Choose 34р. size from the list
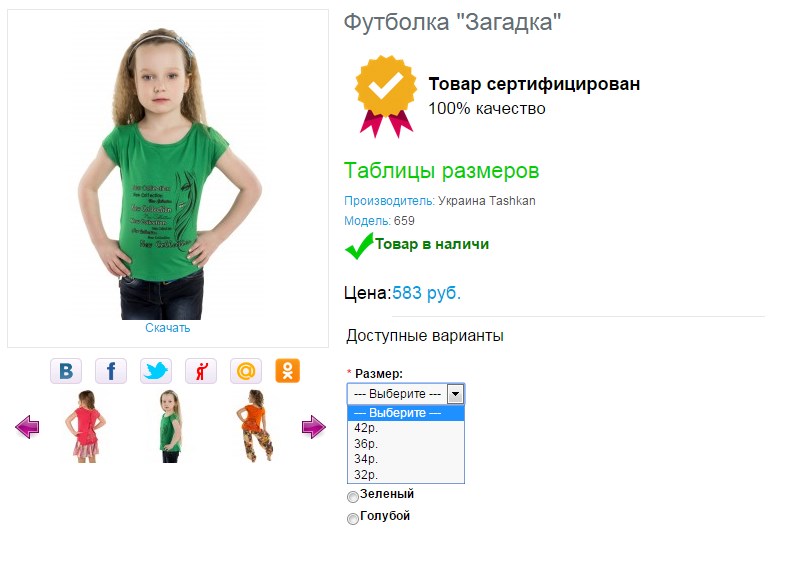The height and width of the screenshot is (573, 794). point(406,459)
